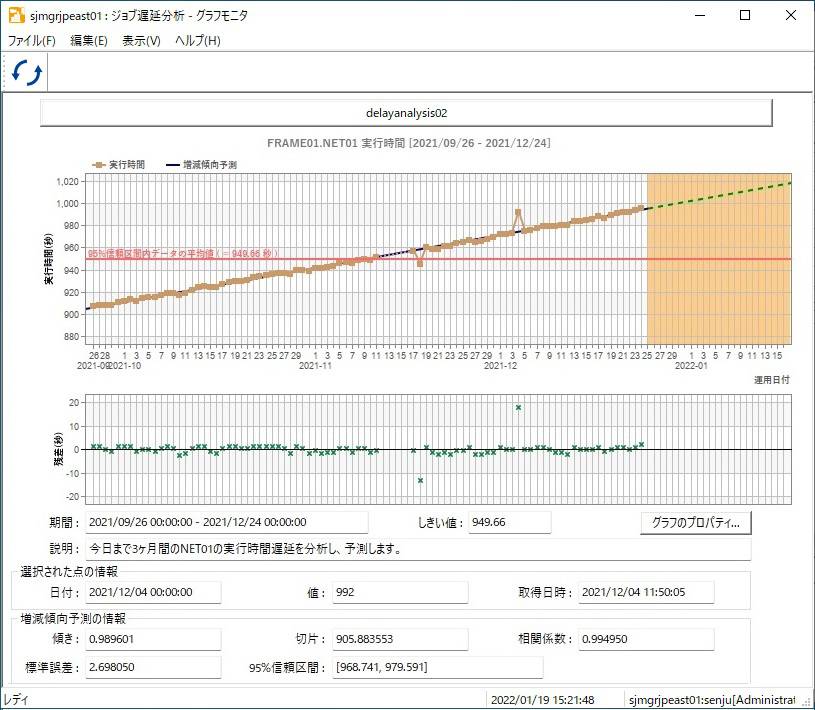
Task: Click the 相関係数 correlation field
Action: pyautogui.click(x=646, y=639)
